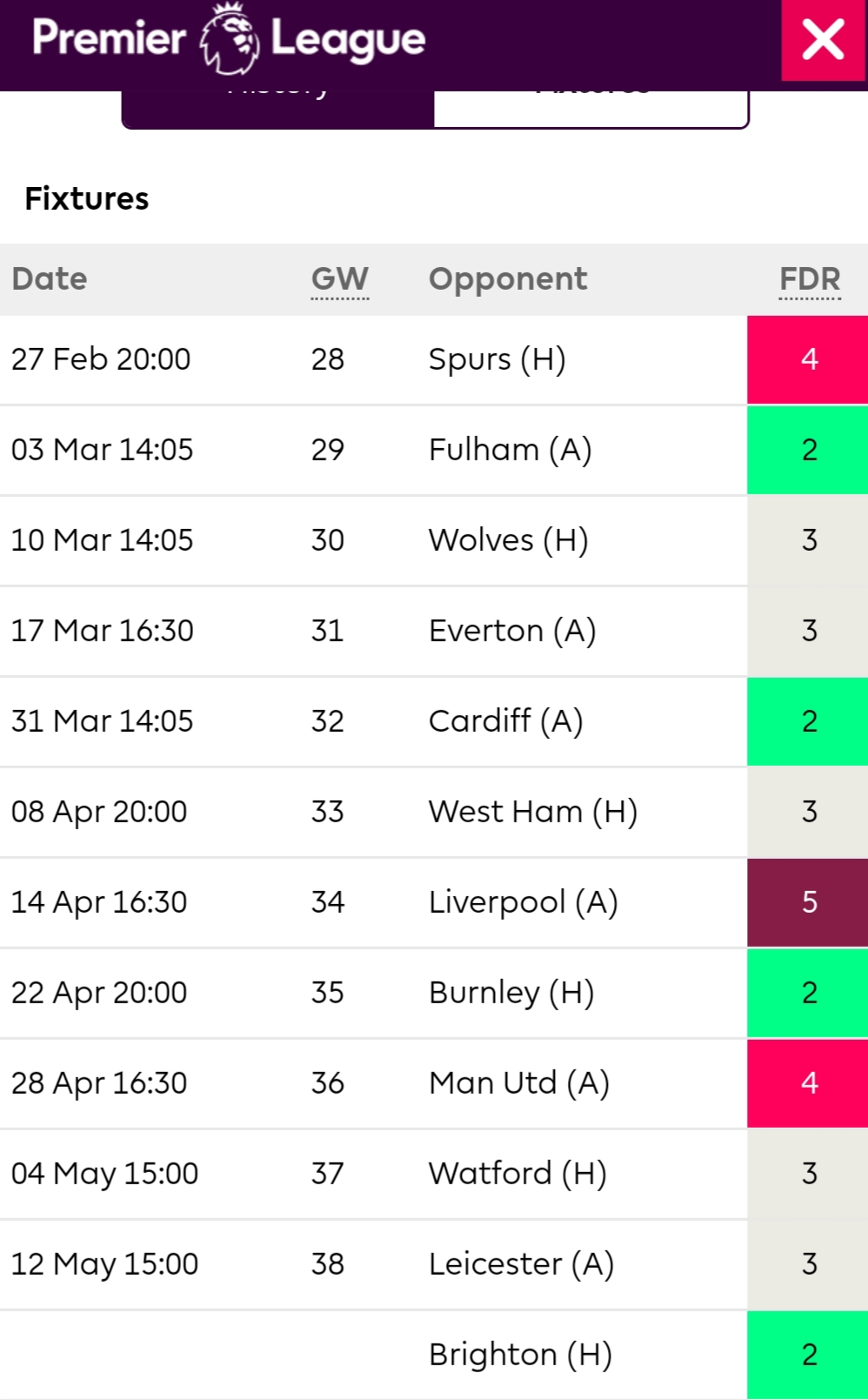This screenshot has width=868, height=1400.
Task: Click the grey FDR 3 cell for Watford
Action: [x=808, y=1174]
